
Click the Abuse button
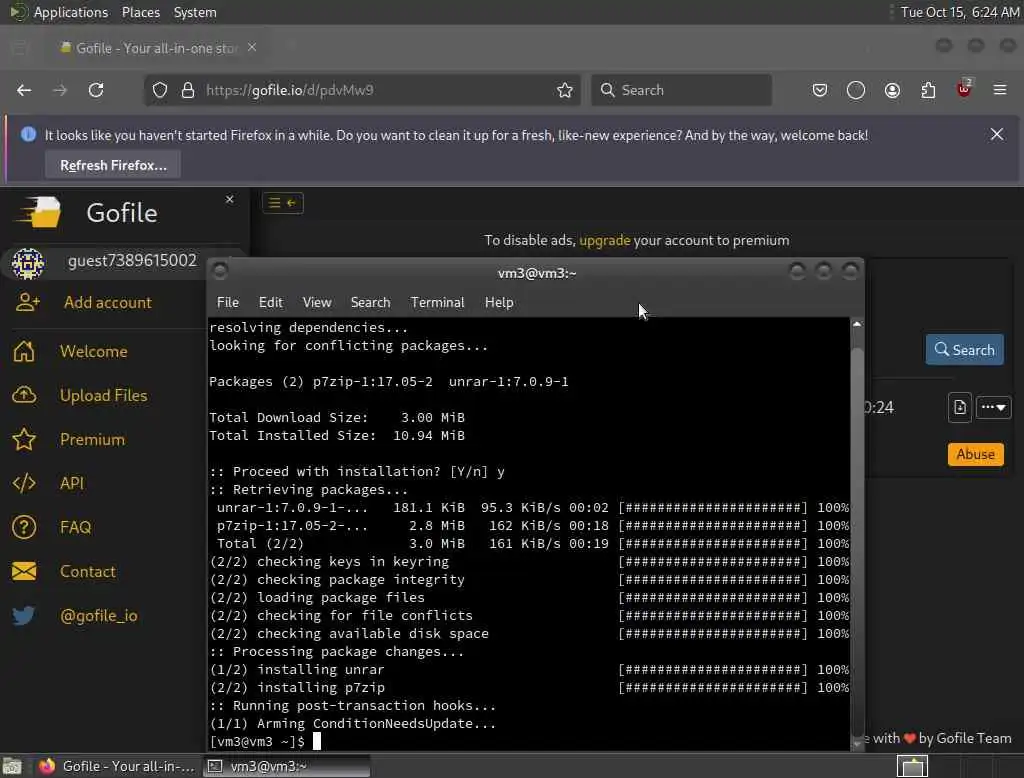(976, 454)
